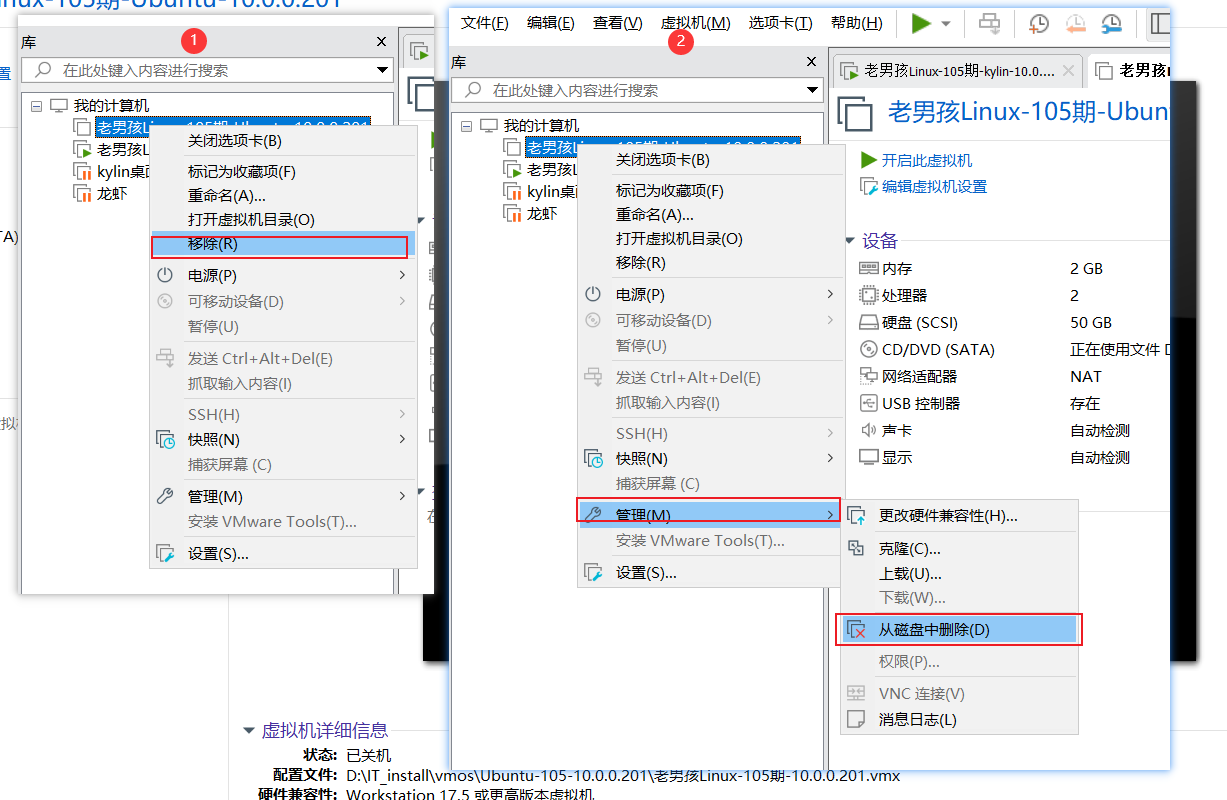Collapse 我的计算机 tree in the left window
Image resolution: width=1227 pixels, height=800 pixels.
[x=36, y=105]
